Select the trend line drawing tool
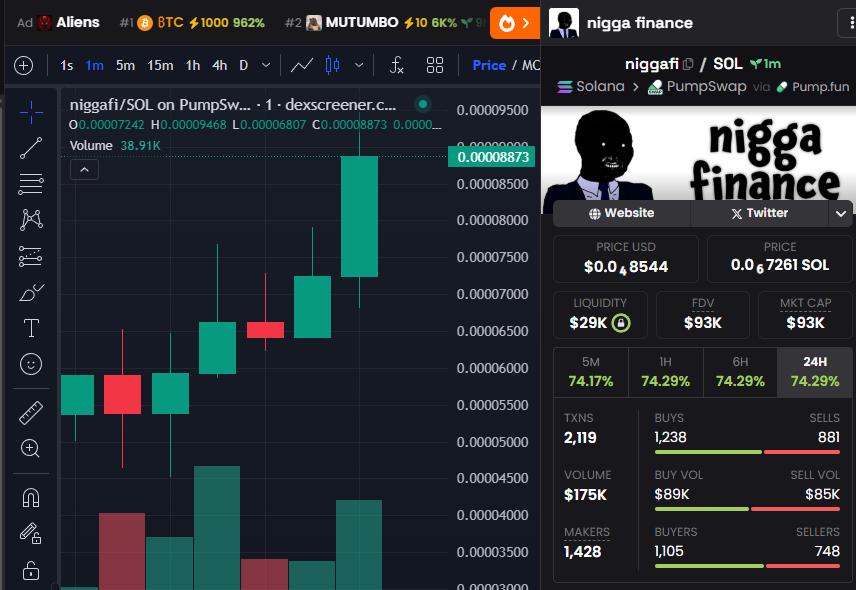 pos(31,148)
